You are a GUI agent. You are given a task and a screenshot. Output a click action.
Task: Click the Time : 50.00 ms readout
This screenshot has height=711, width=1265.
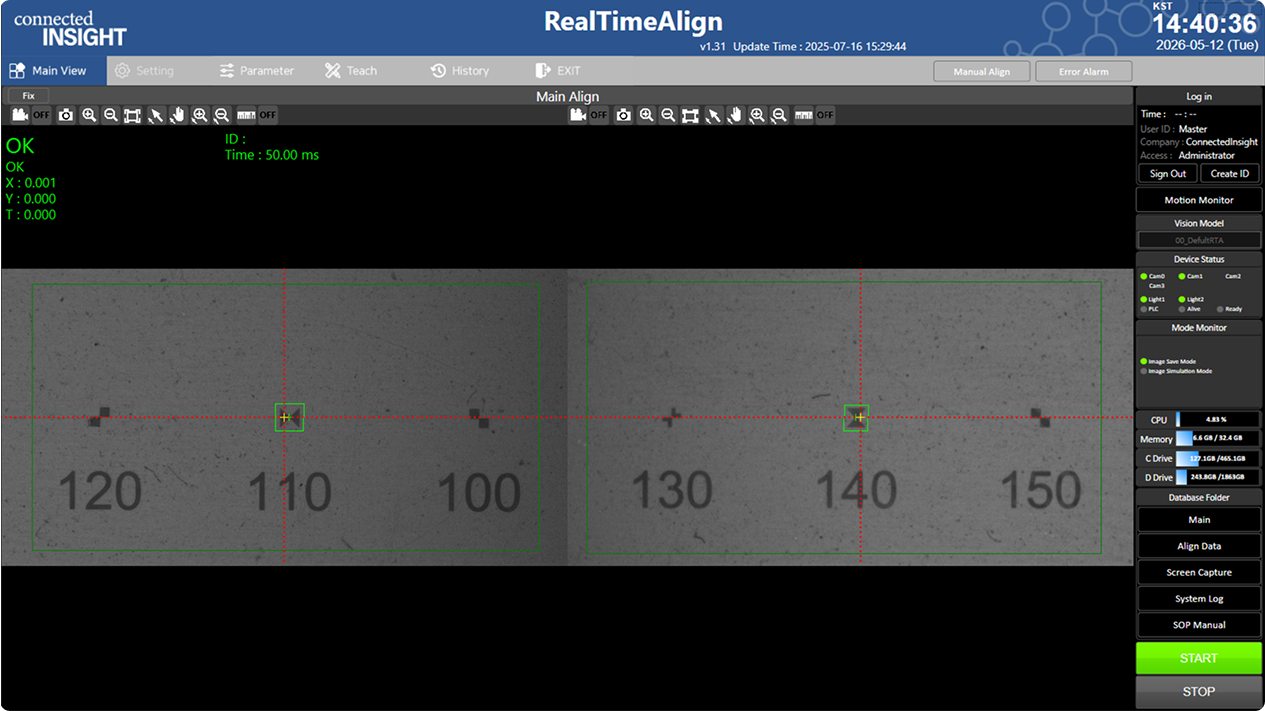click(272, 155)
